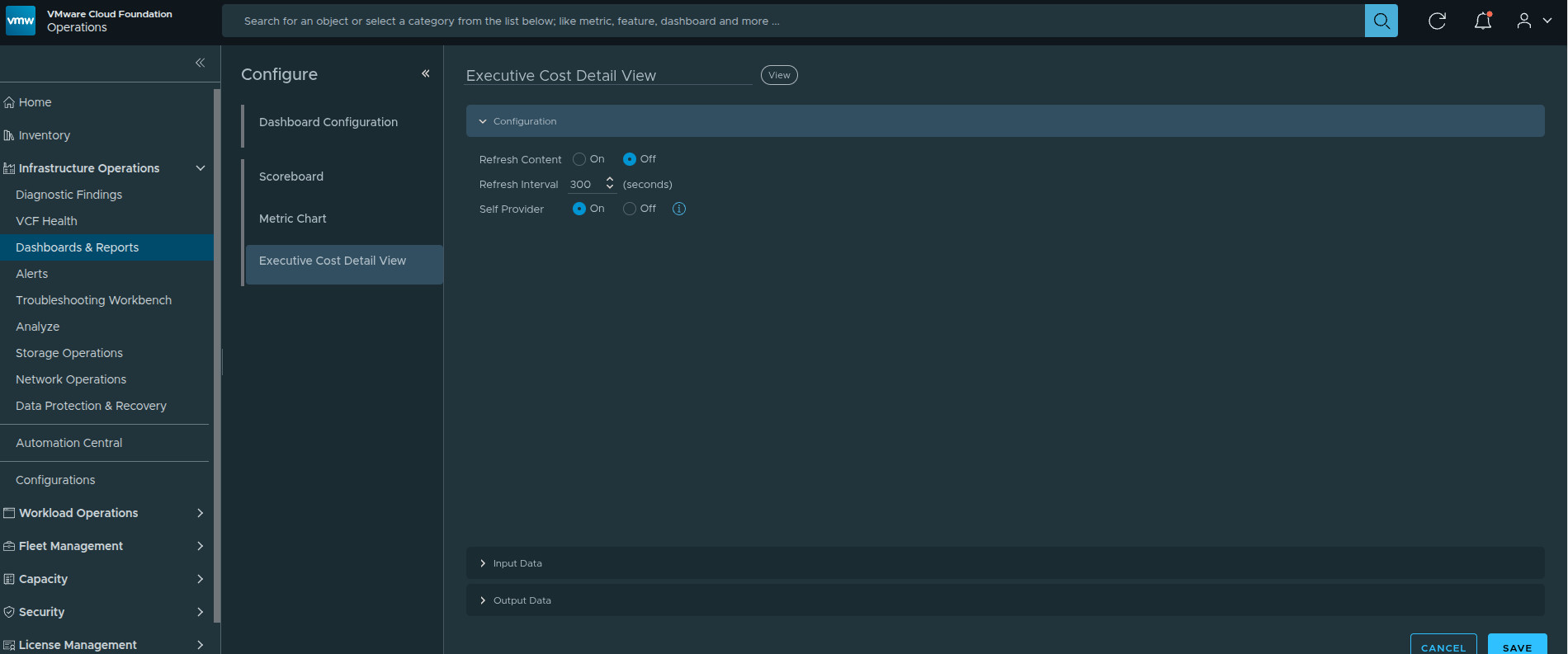Expand the Workload Operations section
The height and width of the screenshot is (654, 1568).
click(x=200, y=513)
